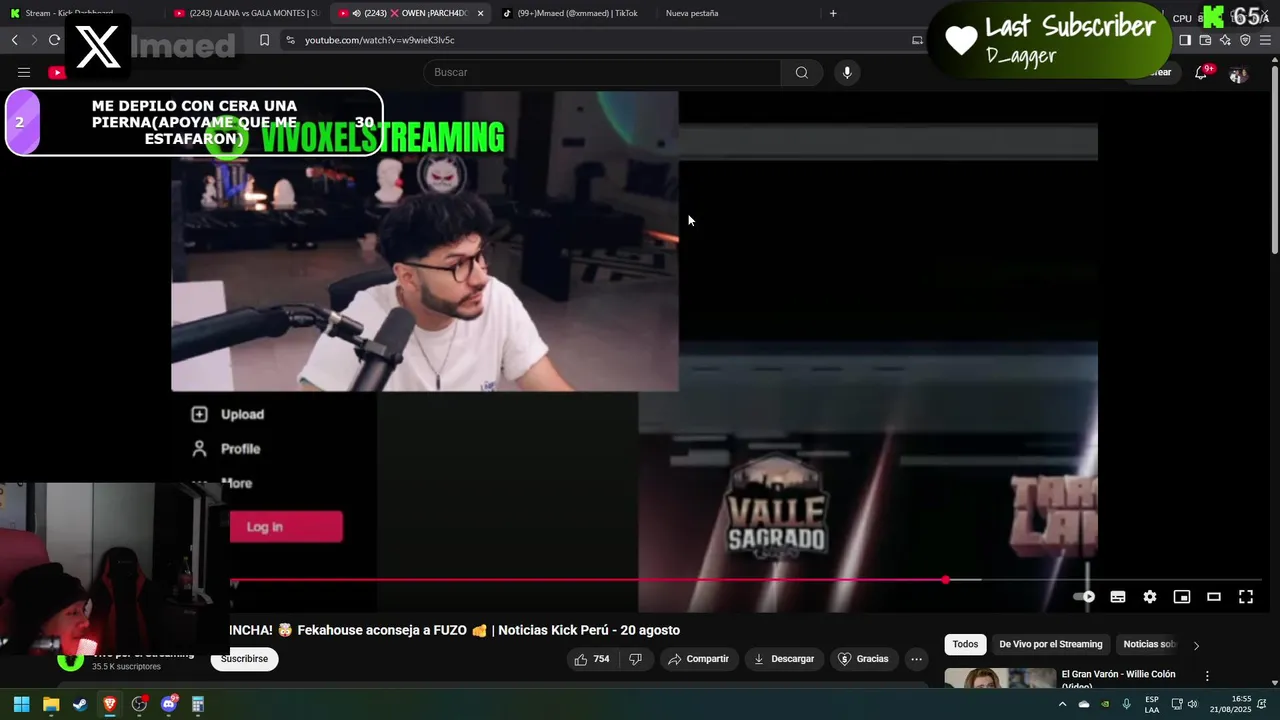Switch to theater mode in the player
The width and height of the screenshot is (1280, 720).
[1214, 597]
